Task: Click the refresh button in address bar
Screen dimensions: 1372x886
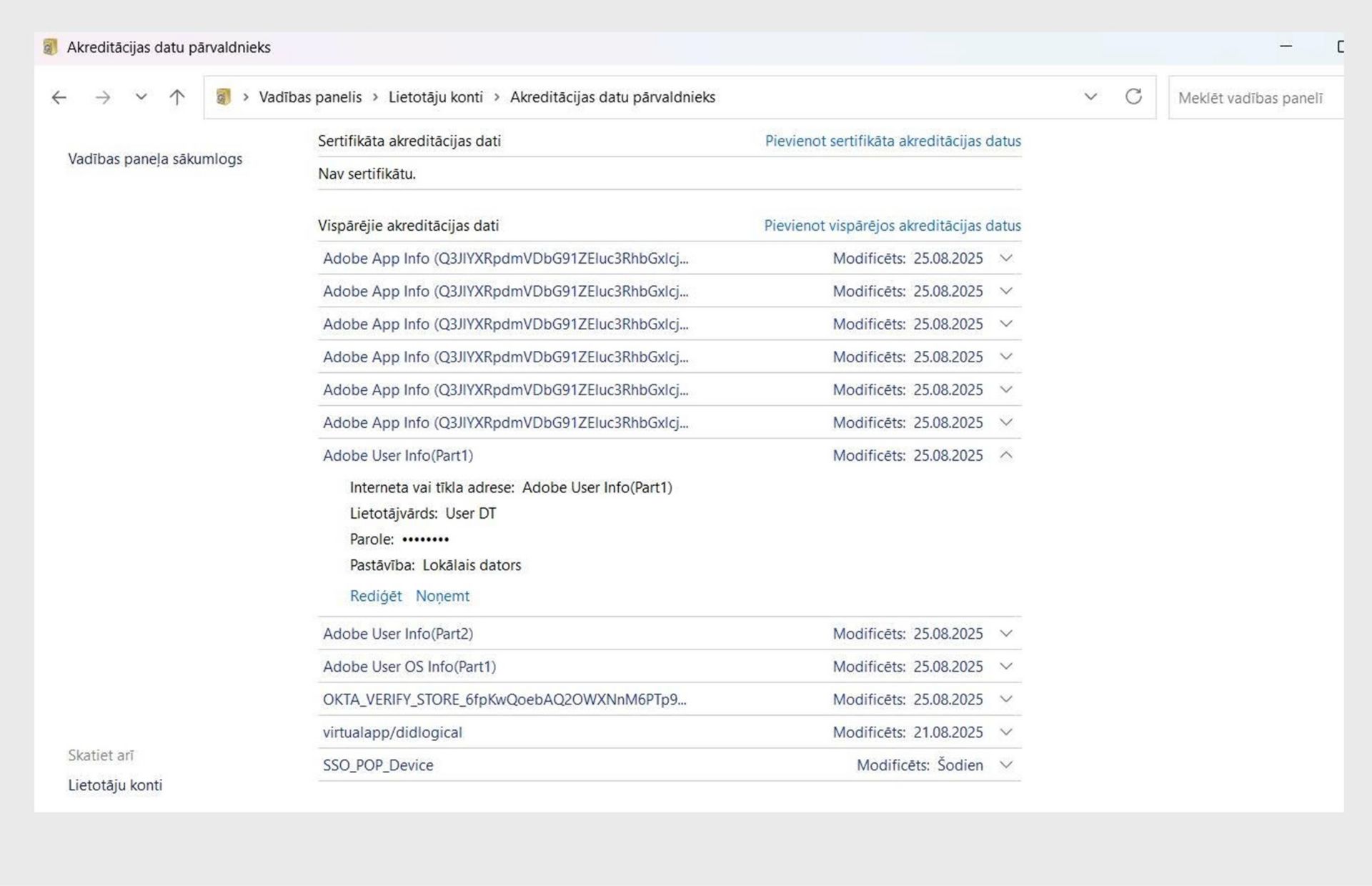Action: tap(1133, 96)
